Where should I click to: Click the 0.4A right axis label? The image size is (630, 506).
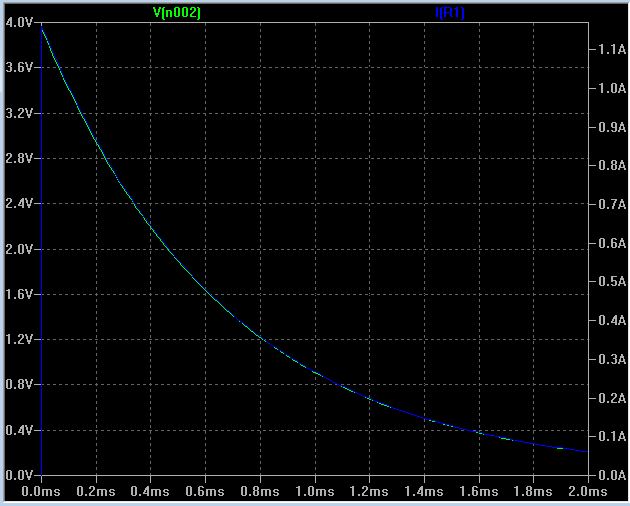[612, 320]
